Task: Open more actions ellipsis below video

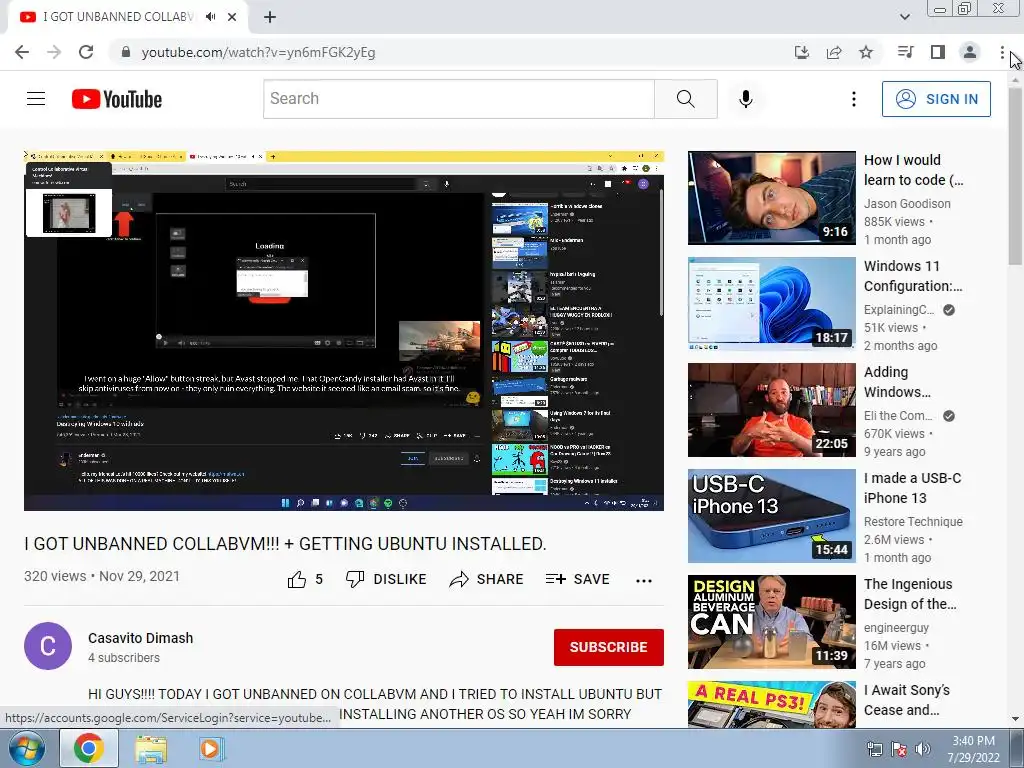Action: tap(644, 581)
